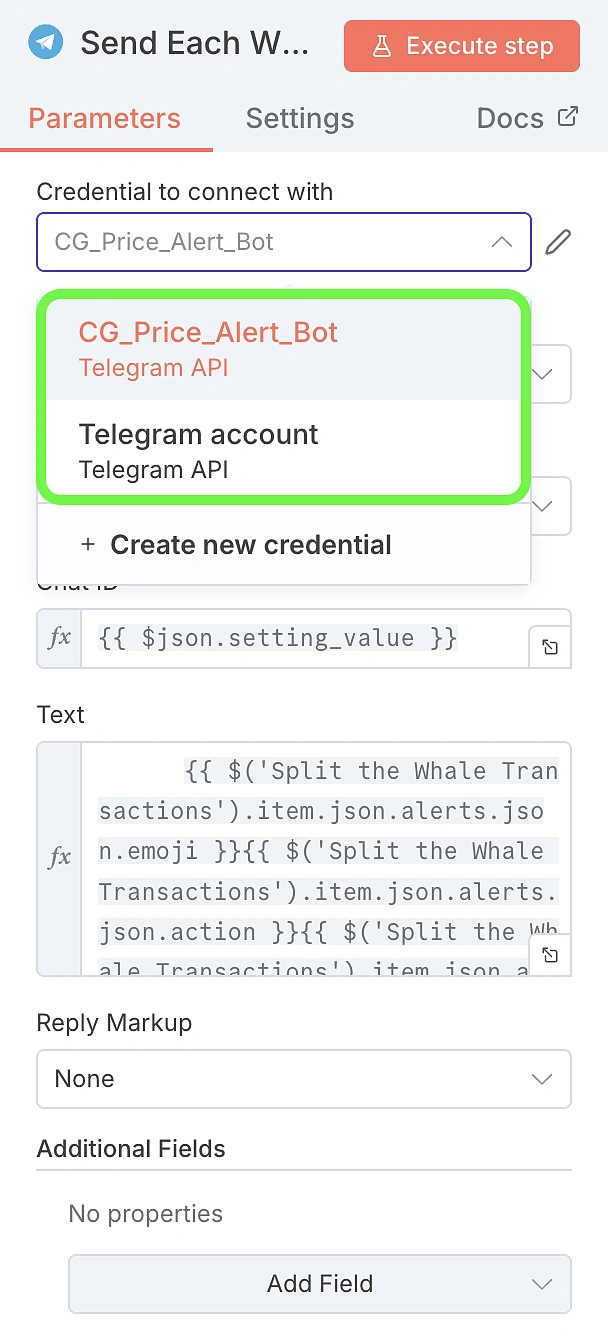The width and height of the screenshot is (608, 1336).
Task: Switch to the Parameters tab
Action: pyautogui.click(x=105, y=119)
